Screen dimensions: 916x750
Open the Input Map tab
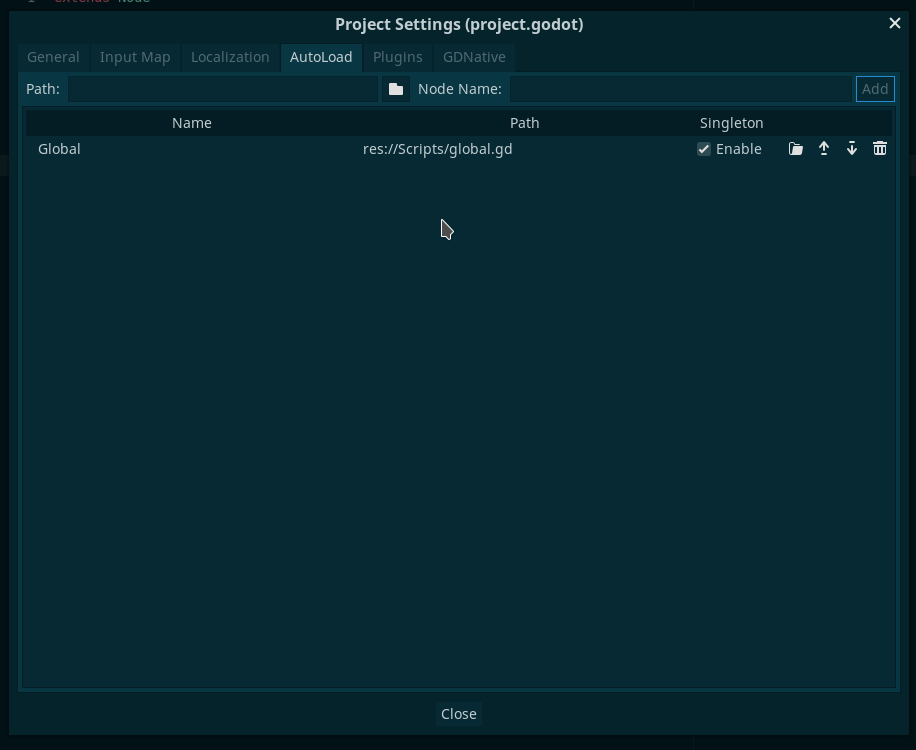pyautogui.click(x=135, y=57)
